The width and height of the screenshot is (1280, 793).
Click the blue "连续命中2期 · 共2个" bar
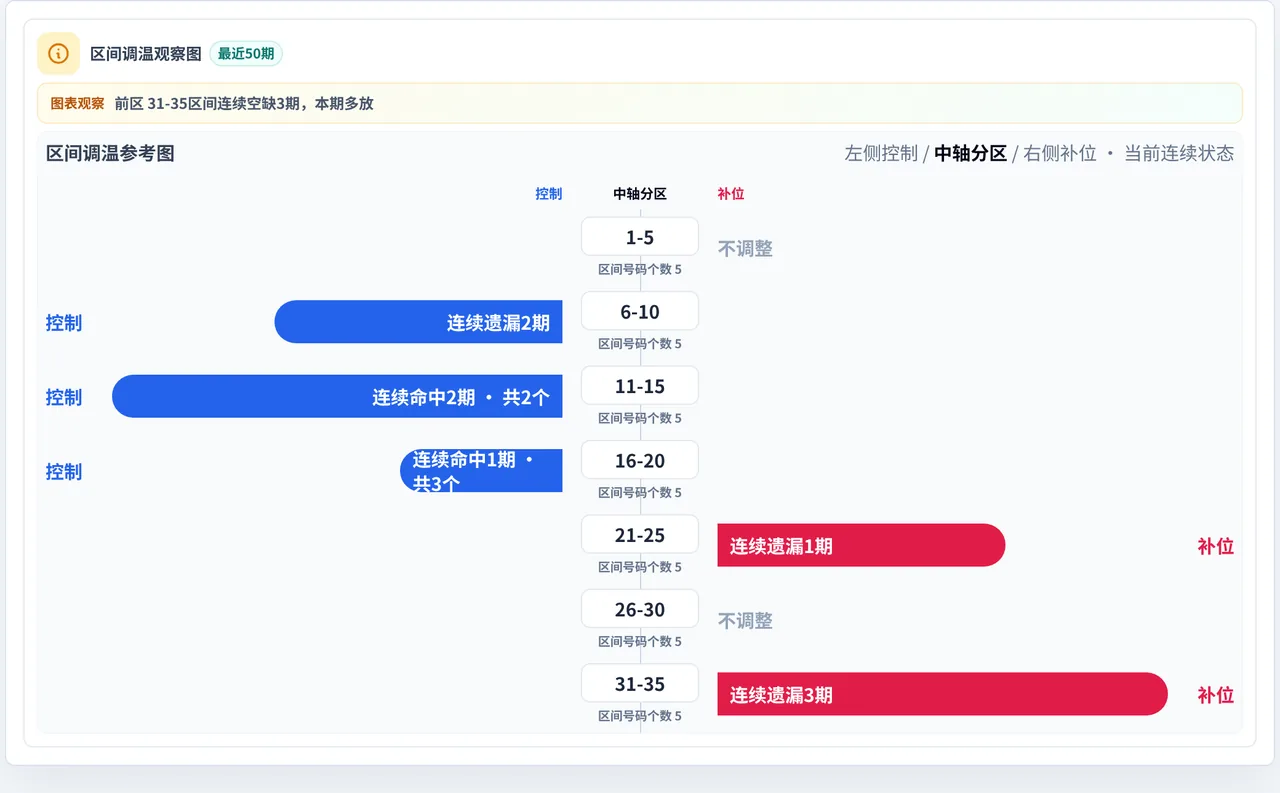(x=337, y=397)
